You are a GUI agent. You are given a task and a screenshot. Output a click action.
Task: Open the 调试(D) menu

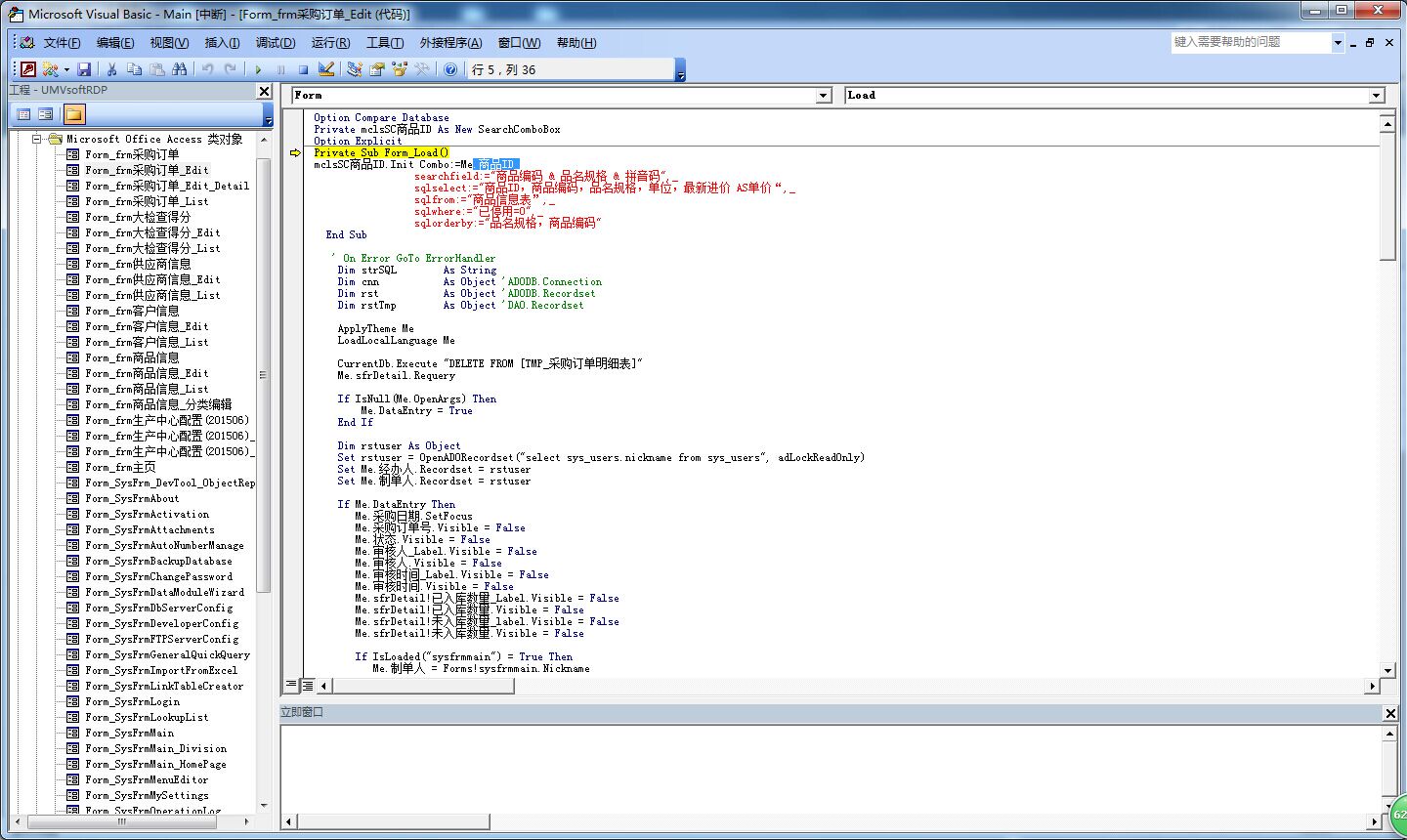tap(275, 43)
